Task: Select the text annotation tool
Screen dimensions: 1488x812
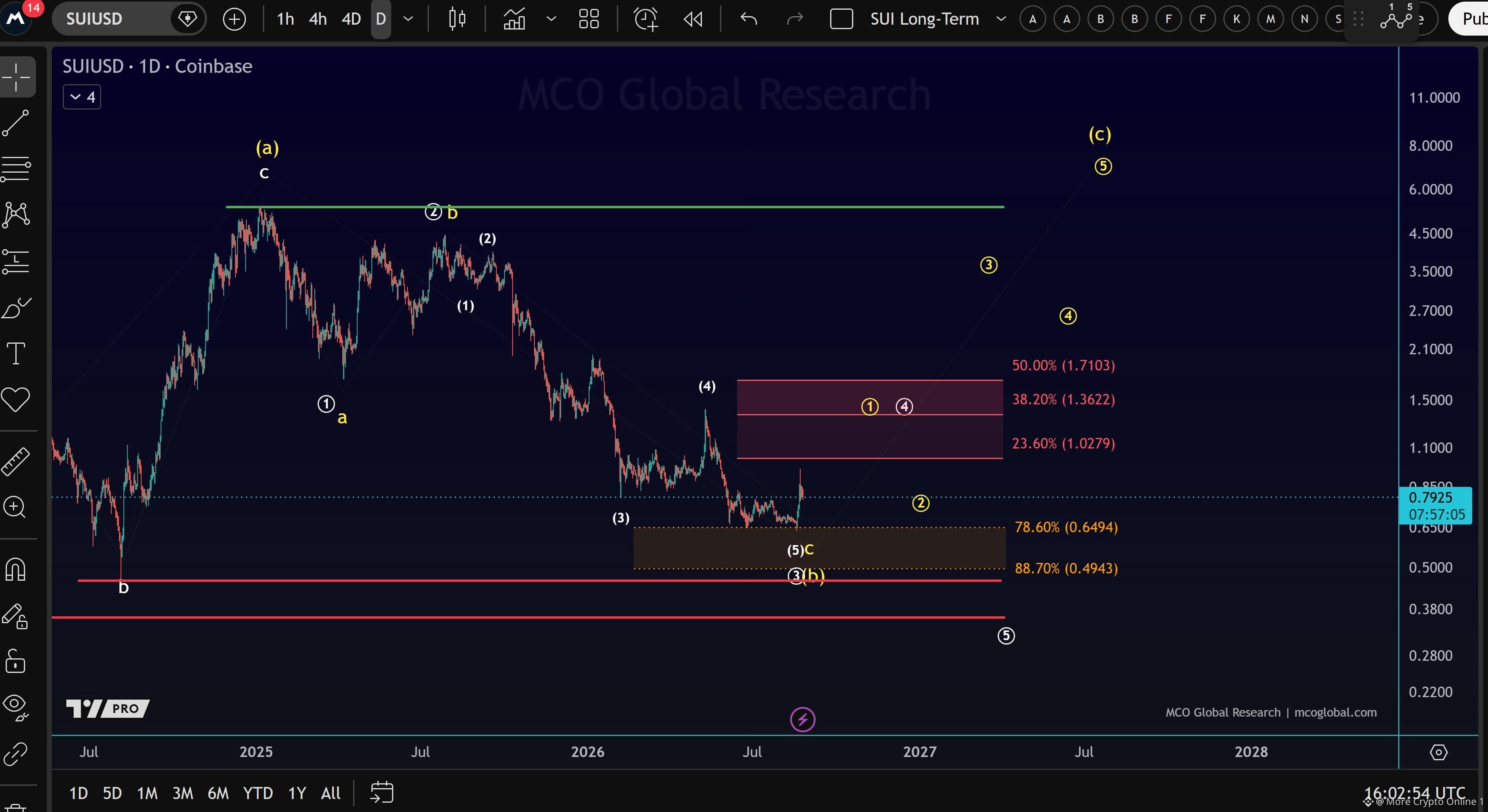Action: coord(16,353)
